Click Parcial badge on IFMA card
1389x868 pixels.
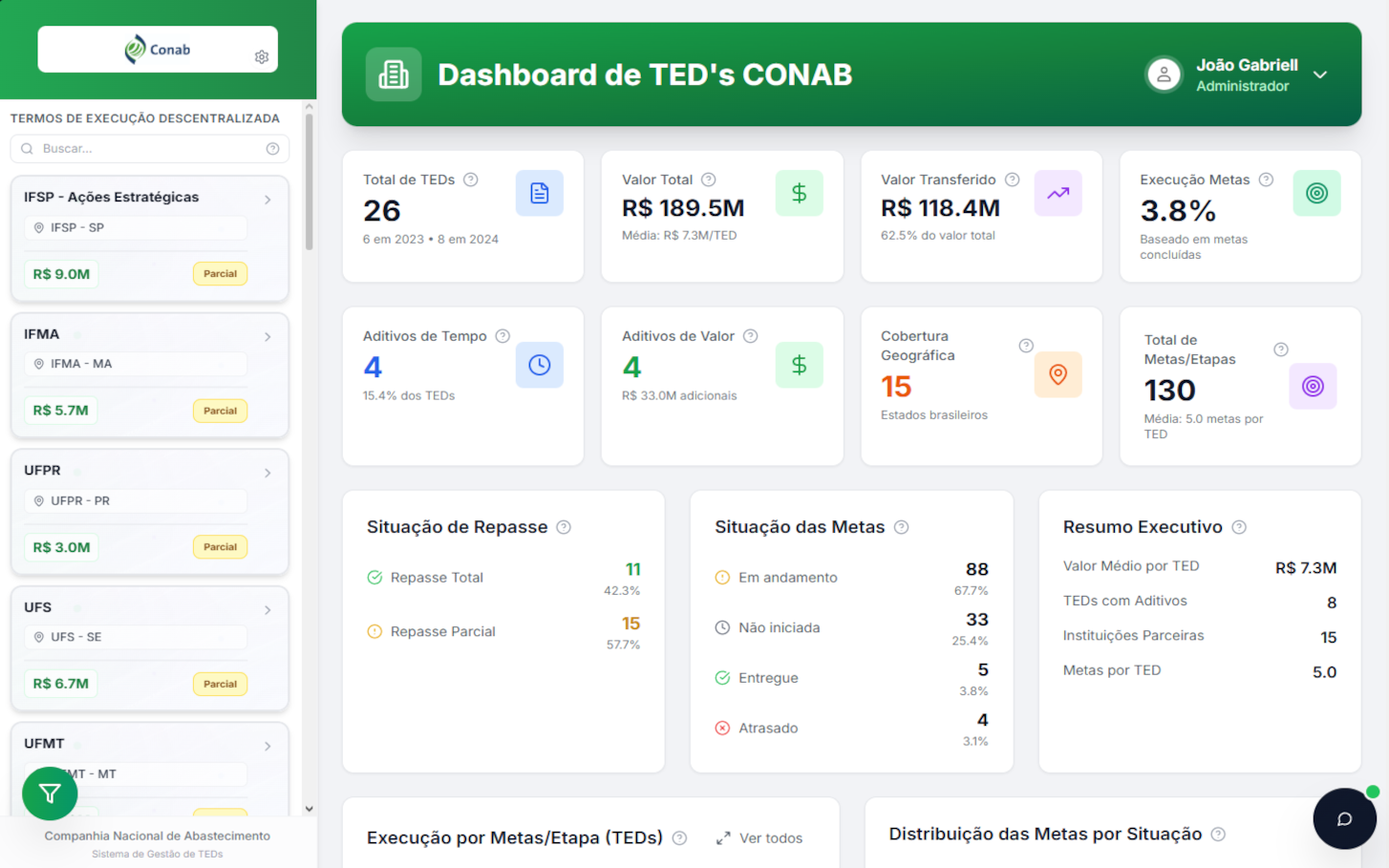[220, 411]
